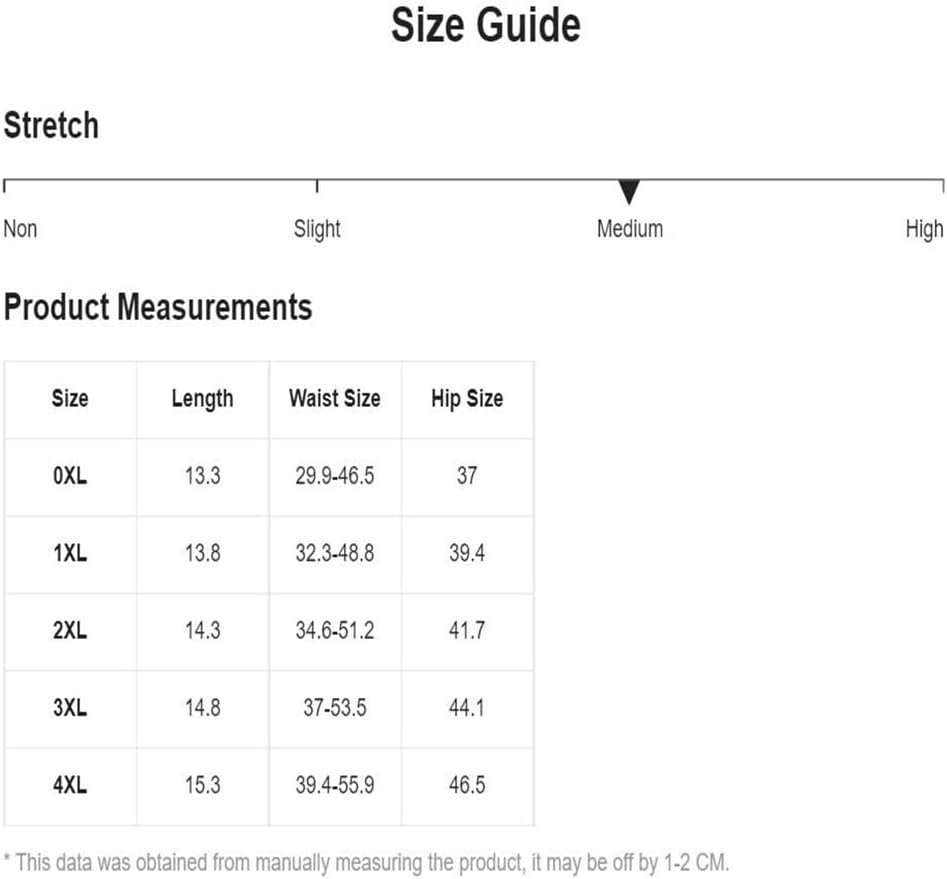Click the measurement disclaimer footnote text
The height and width of the screenshot is (879, 947).
[367, 863]
